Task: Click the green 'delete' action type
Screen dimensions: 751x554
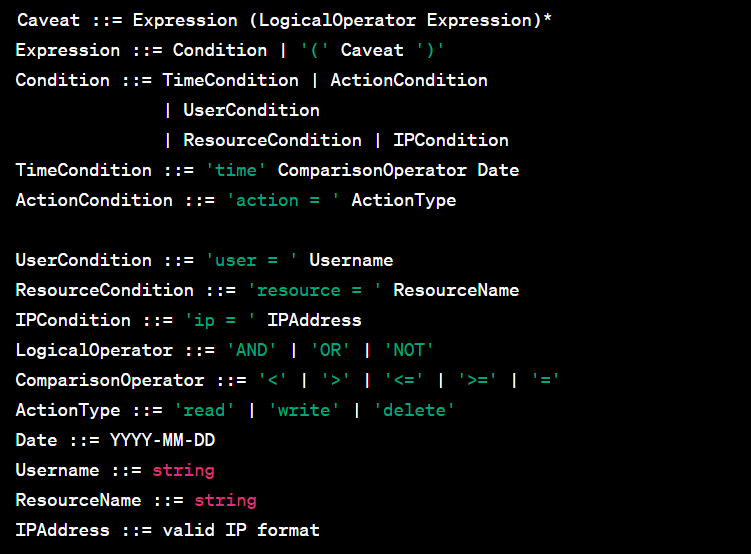Action: tap(414, 410)
